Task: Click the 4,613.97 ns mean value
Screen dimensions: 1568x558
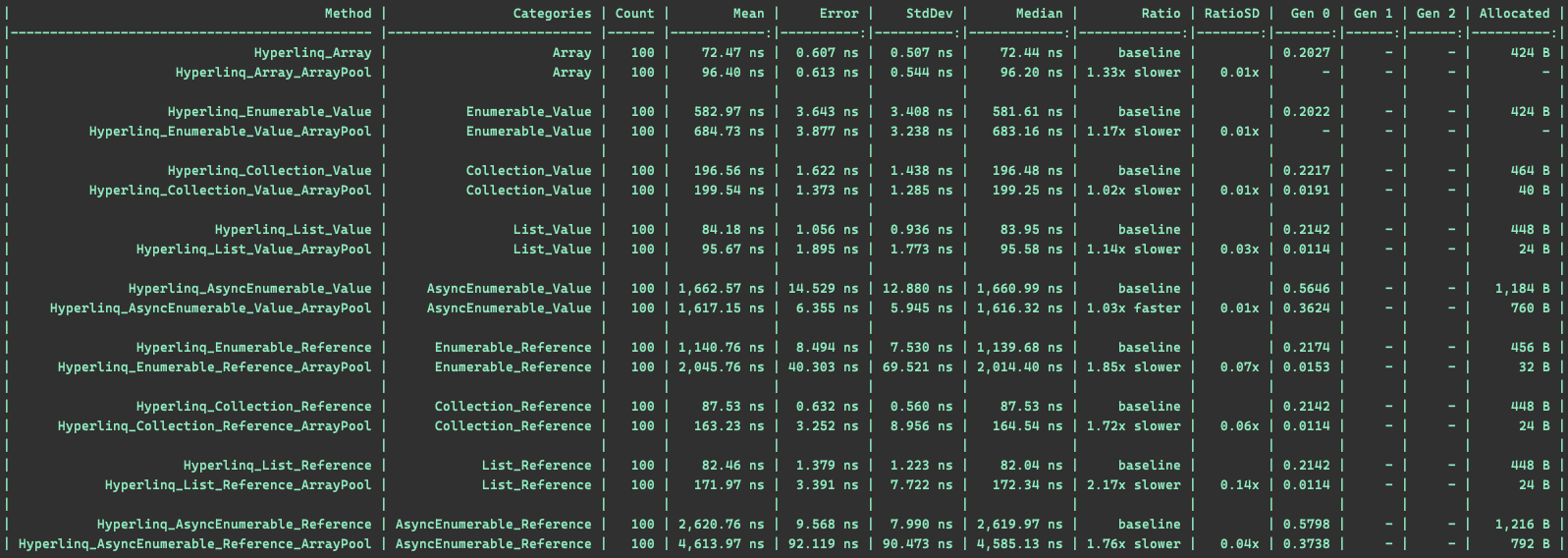Action: [x=722, y=544]
